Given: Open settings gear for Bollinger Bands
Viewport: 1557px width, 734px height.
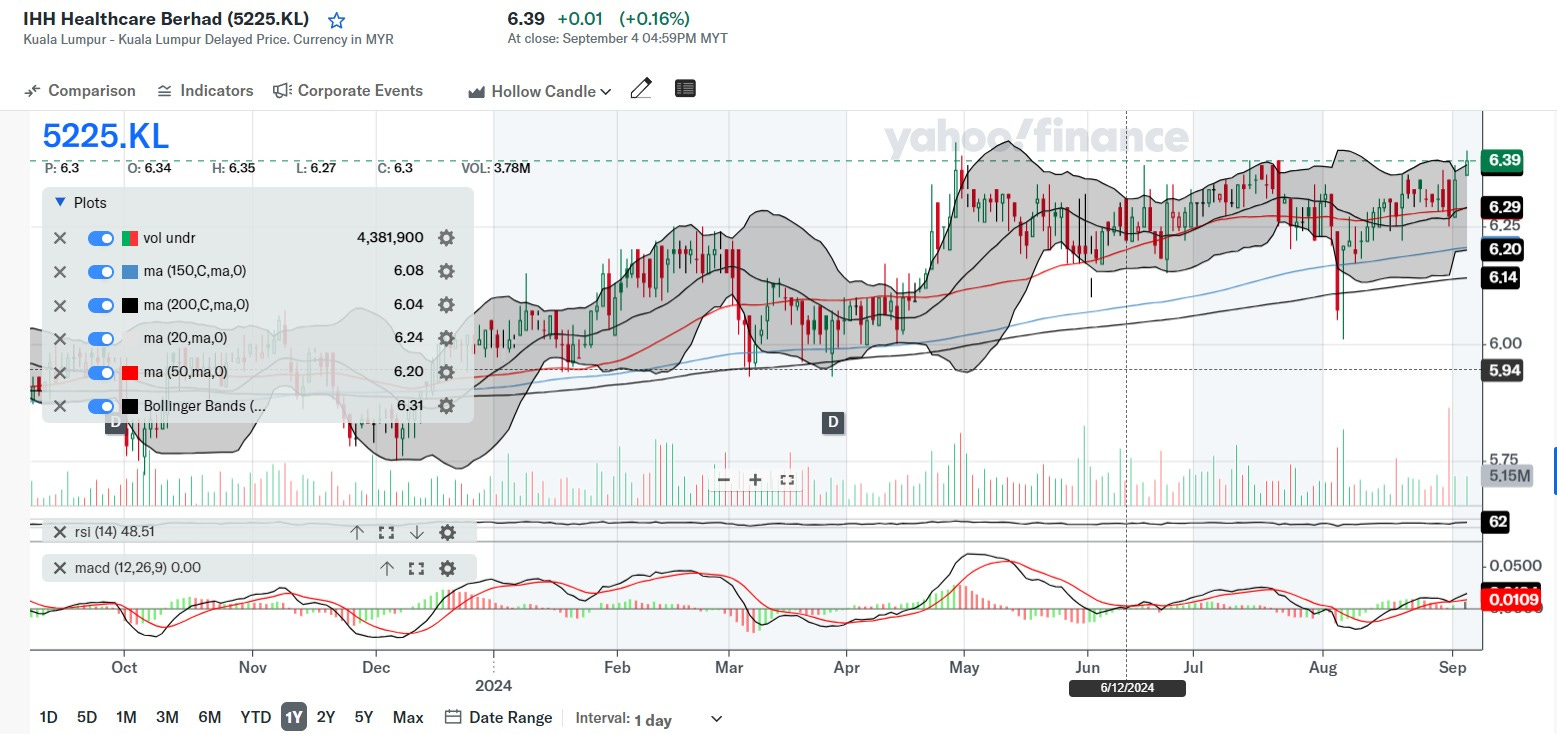Looking at the screenshot, I should coord(446,406).
